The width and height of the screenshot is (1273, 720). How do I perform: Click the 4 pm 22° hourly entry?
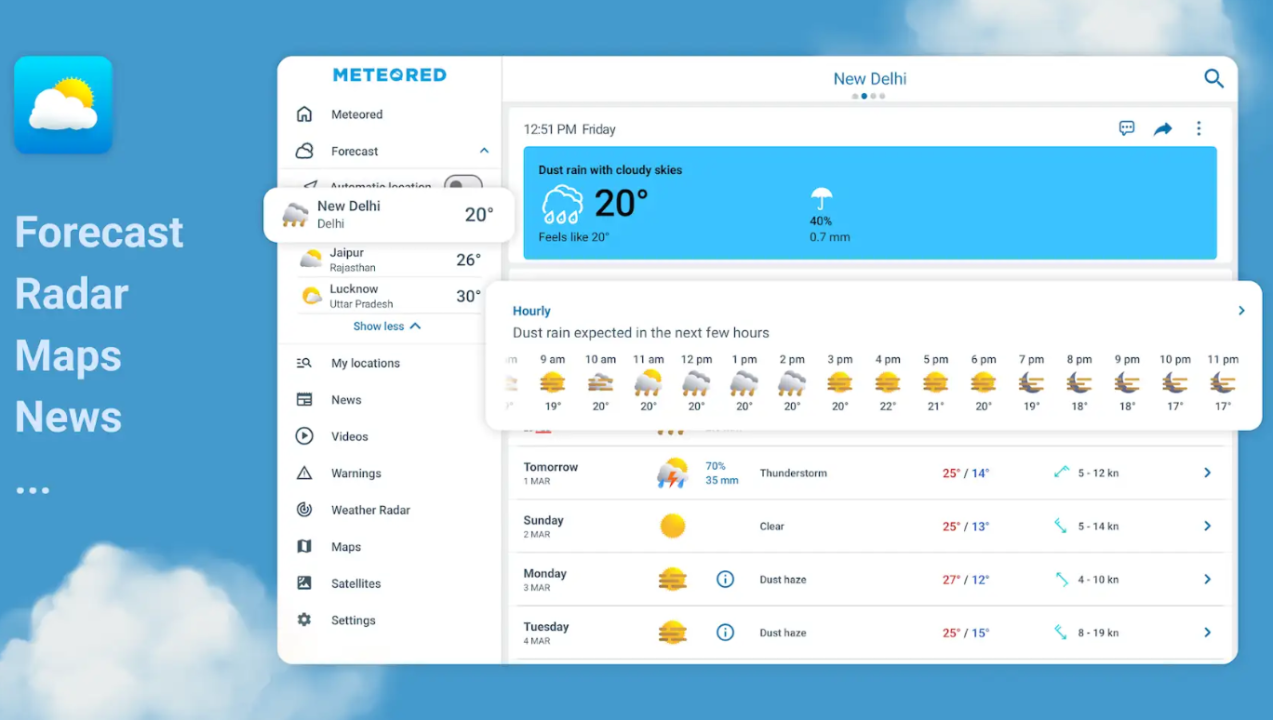[x=887, y=384]
